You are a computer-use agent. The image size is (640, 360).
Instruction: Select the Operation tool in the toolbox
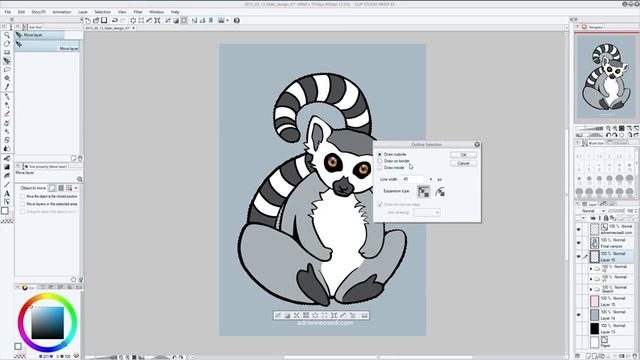[x=7, y=52]
